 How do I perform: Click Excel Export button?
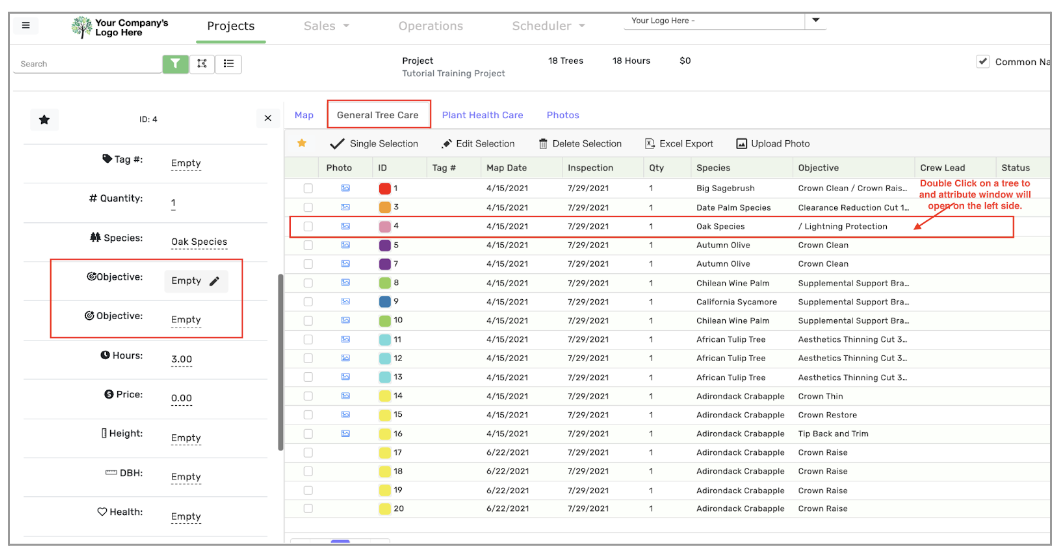(x=679, y=143)
